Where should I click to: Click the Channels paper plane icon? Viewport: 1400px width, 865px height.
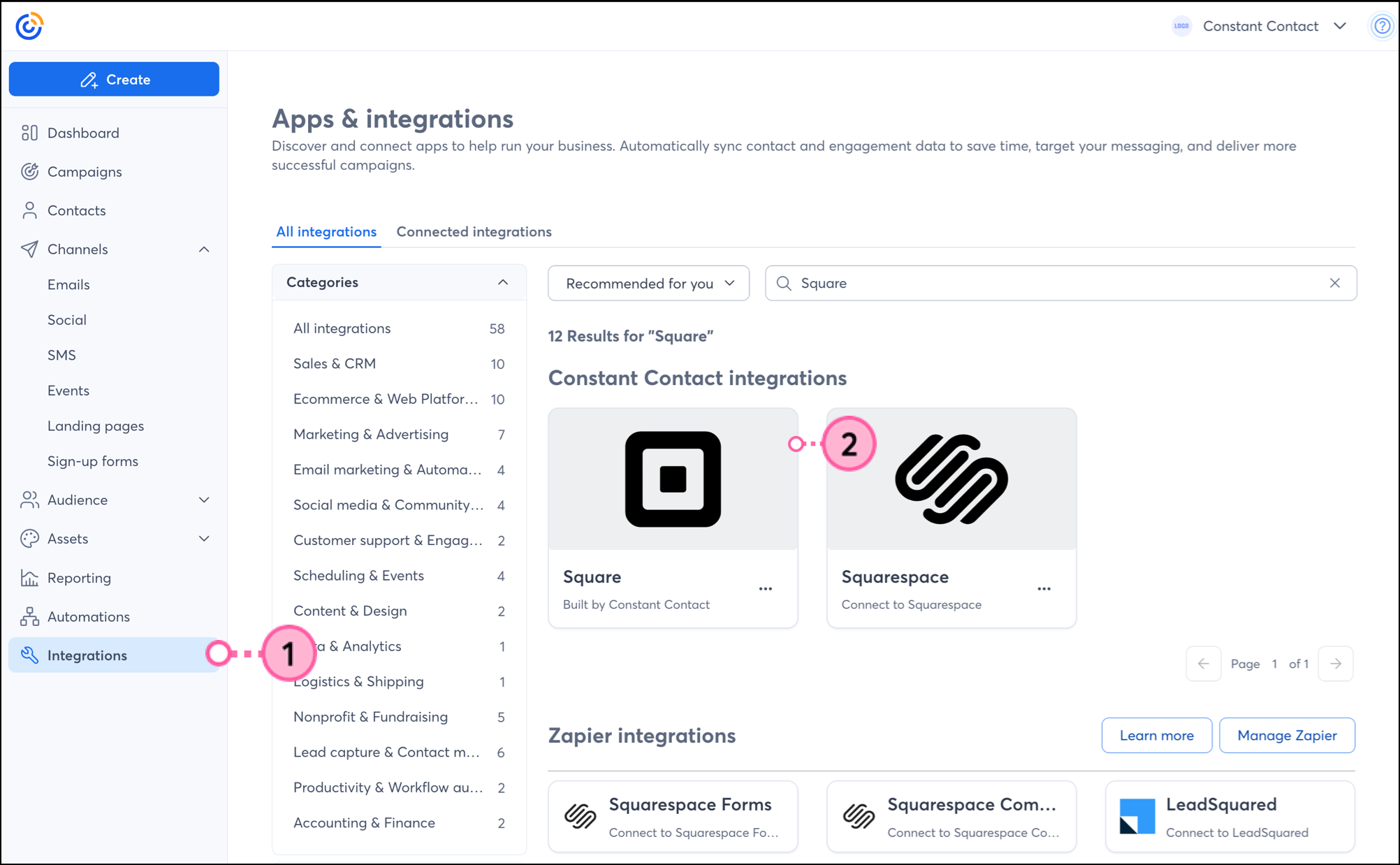[x=29, y=249]
